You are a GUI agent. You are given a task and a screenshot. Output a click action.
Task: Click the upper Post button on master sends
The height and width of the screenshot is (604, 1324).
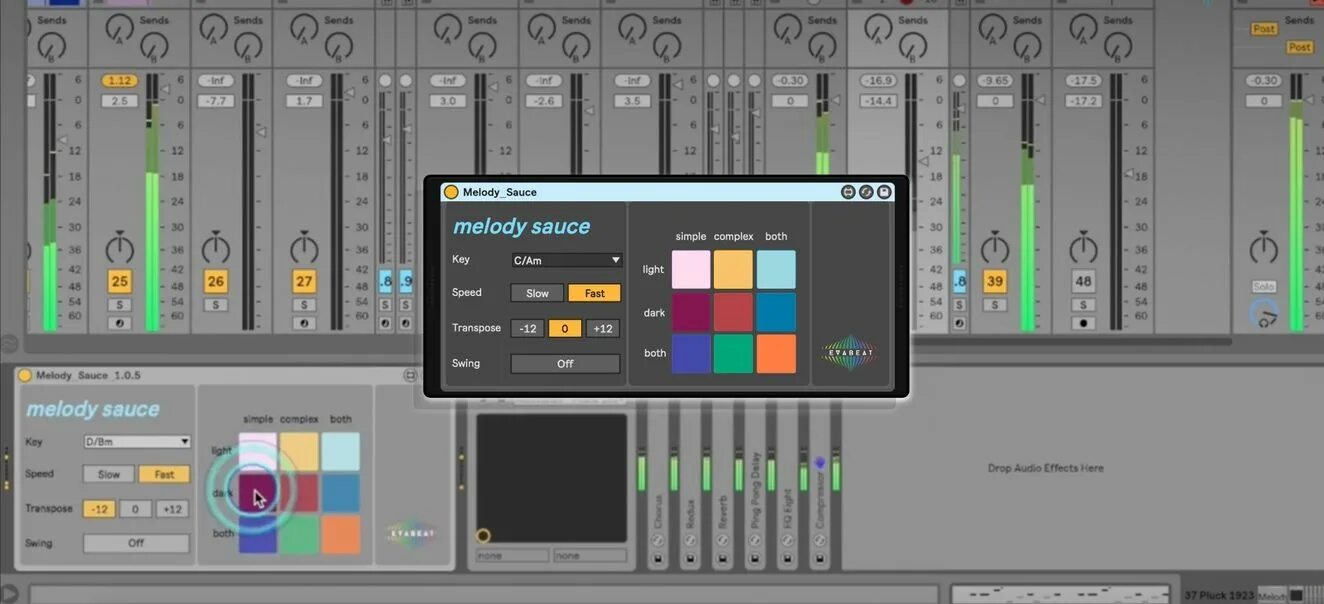pyautogui.click(x=1264, y=29)
